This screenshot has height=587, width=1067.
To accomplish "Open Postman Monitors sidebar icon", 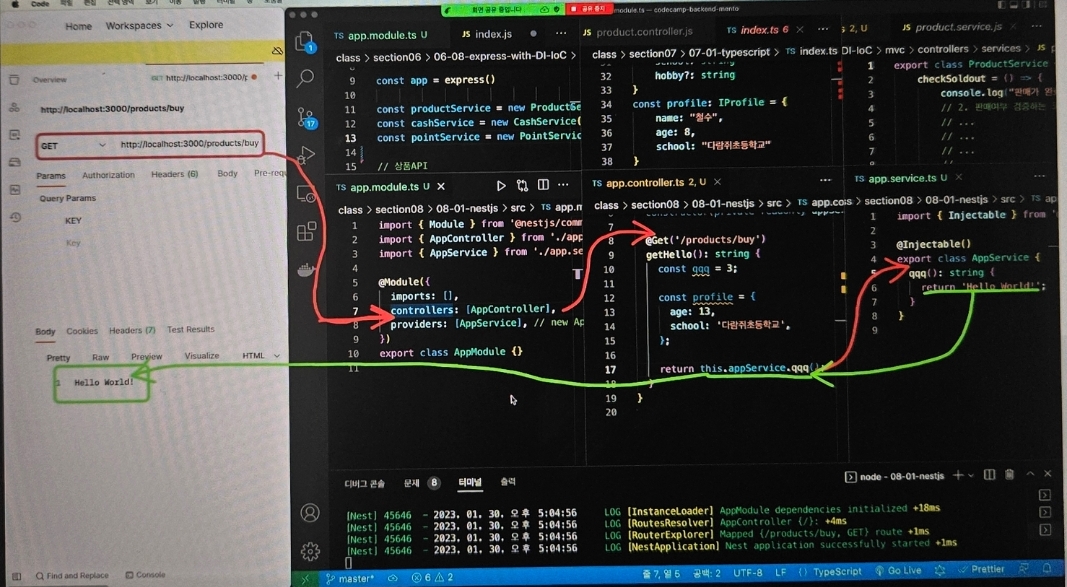I will coord(14,189).
